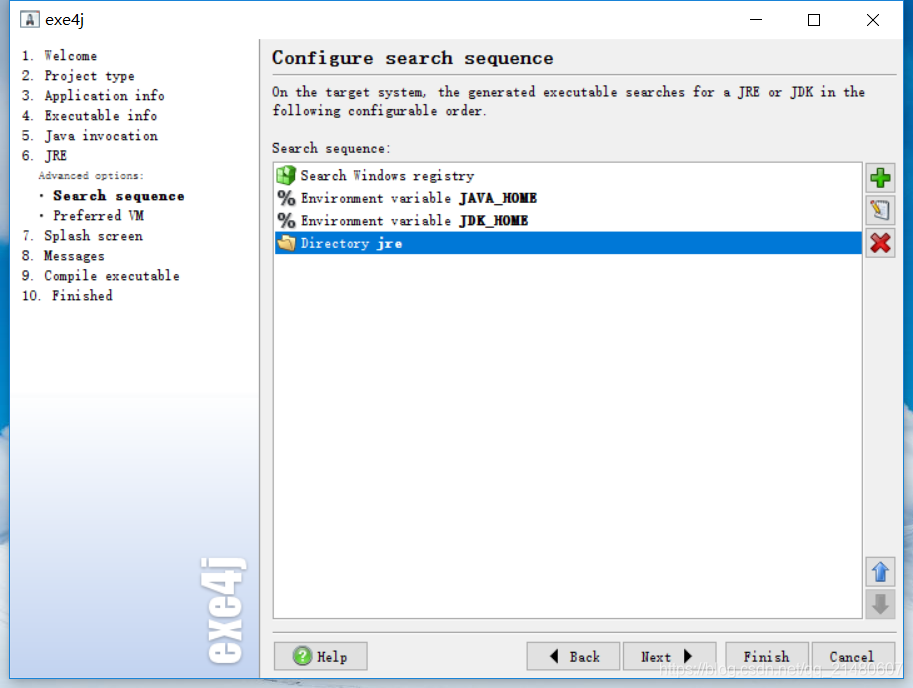The image size is (913, 688).
Task: Move selected entry up with blue arrow
Action: pyautogui.click(x=880, y=572)
